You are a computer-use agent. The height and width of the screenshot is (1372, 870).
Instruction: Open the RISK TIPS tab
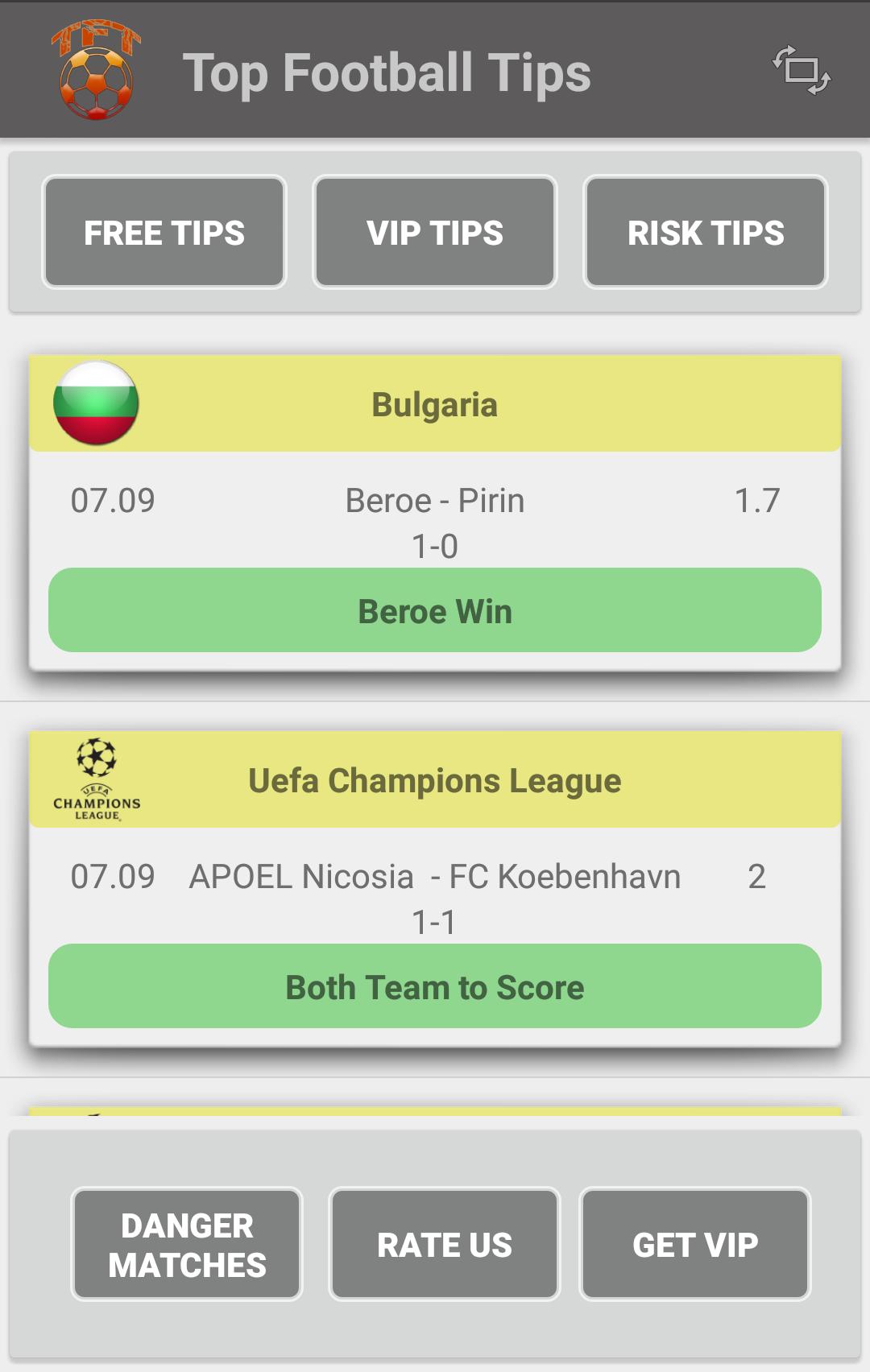click(706, 232)
